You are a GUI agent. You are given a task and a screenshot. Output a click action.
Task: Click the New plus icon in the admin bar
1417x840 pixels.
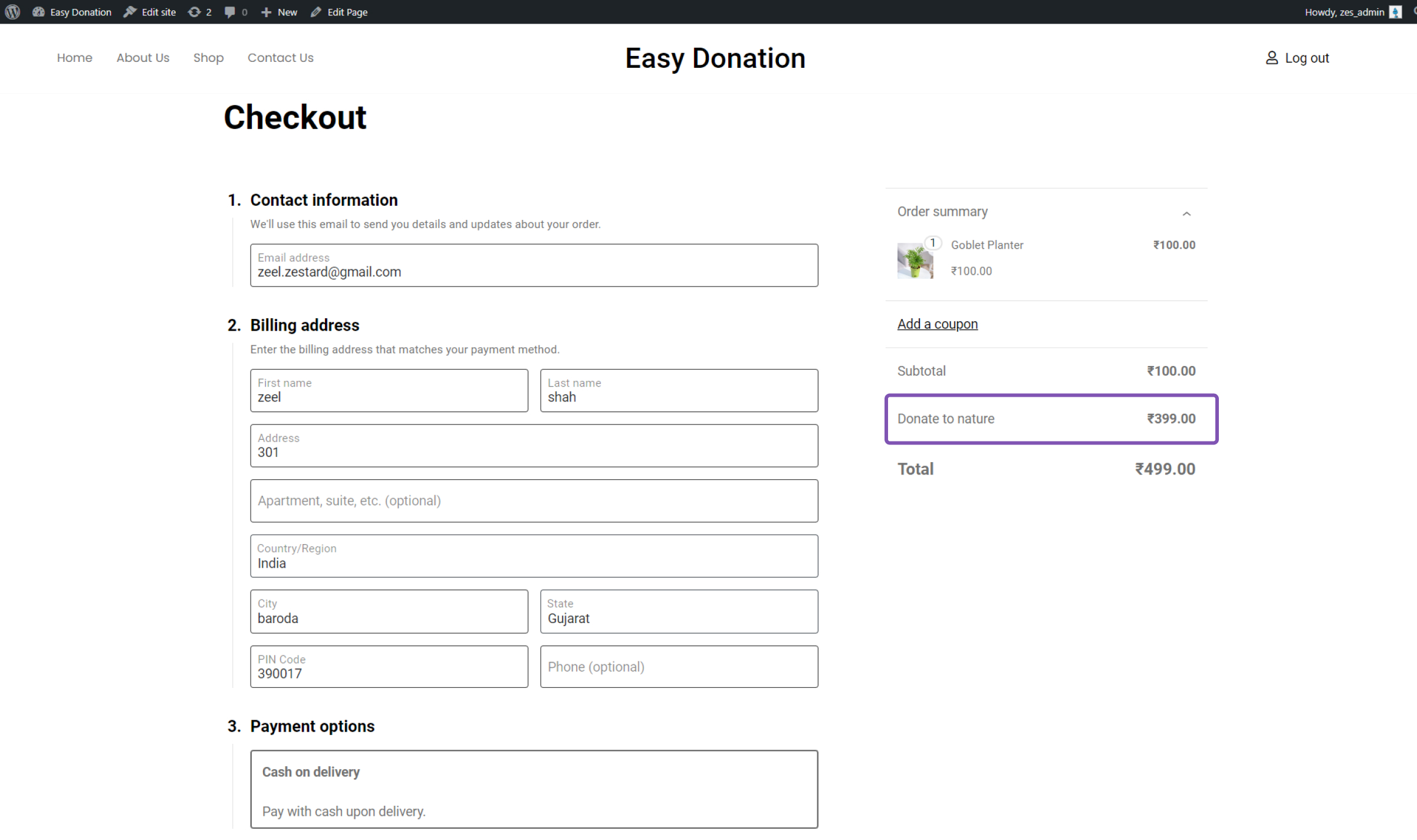pos(267,12)
